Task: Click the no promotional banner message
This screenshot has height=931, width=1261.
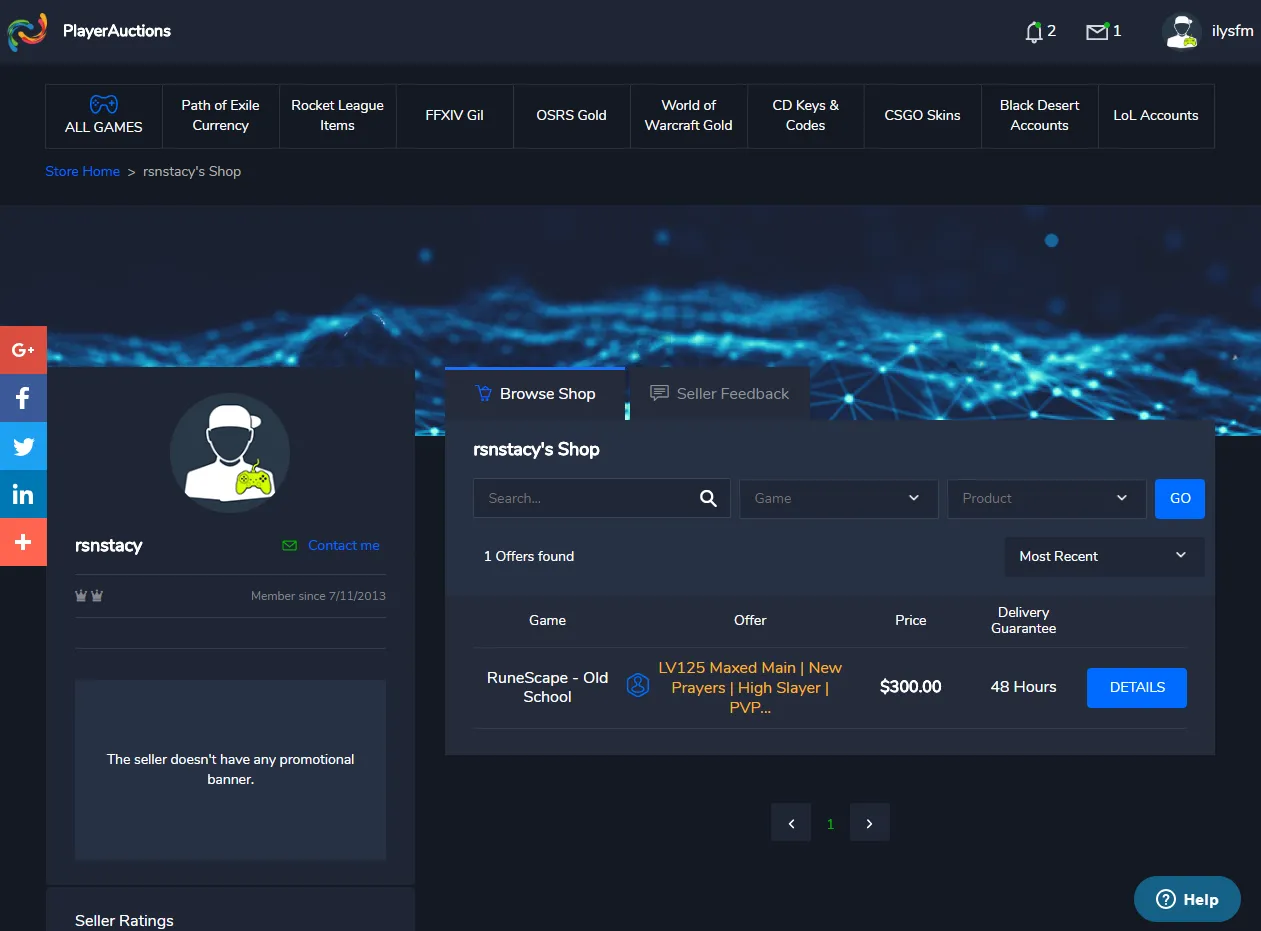Action: [x=230, y=769]
